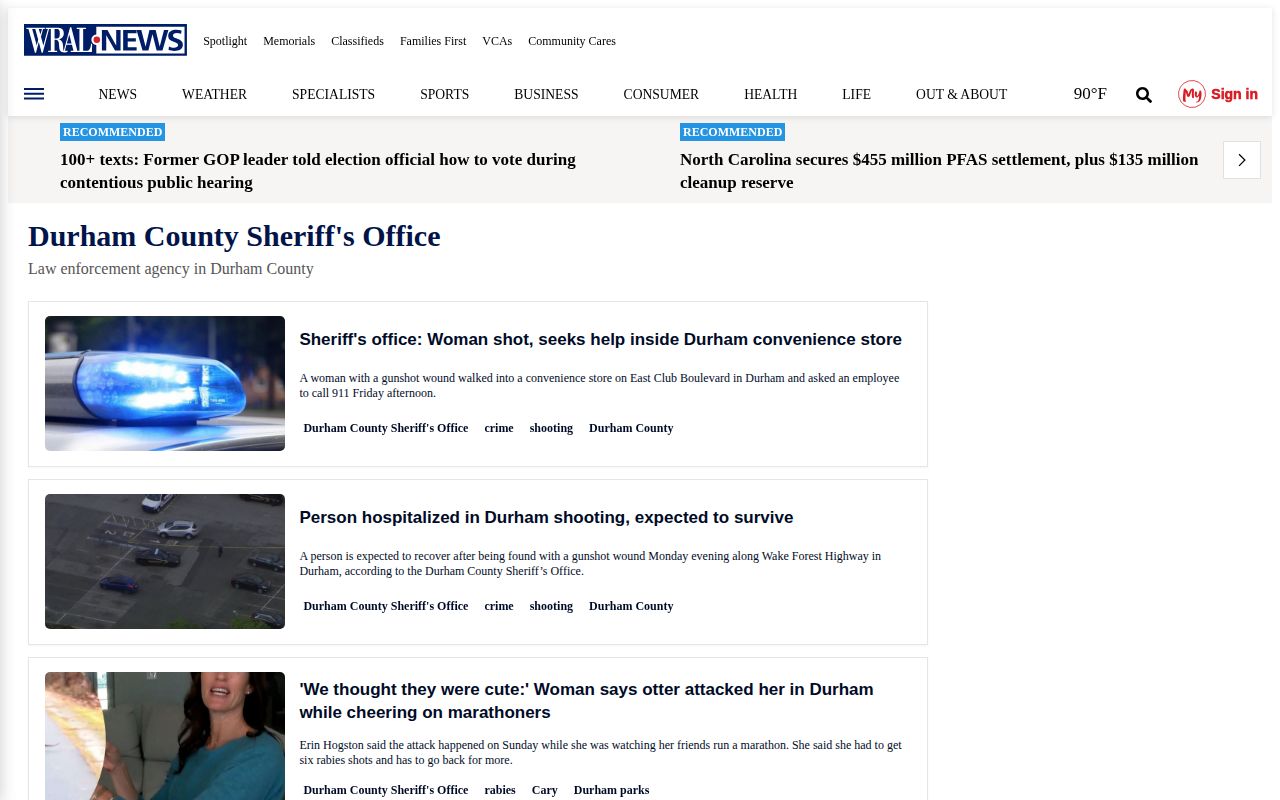This screenshot has height=800, width=1280.
Task: Click the otter attack woman thumbnail
Action: tap(165, 736)
